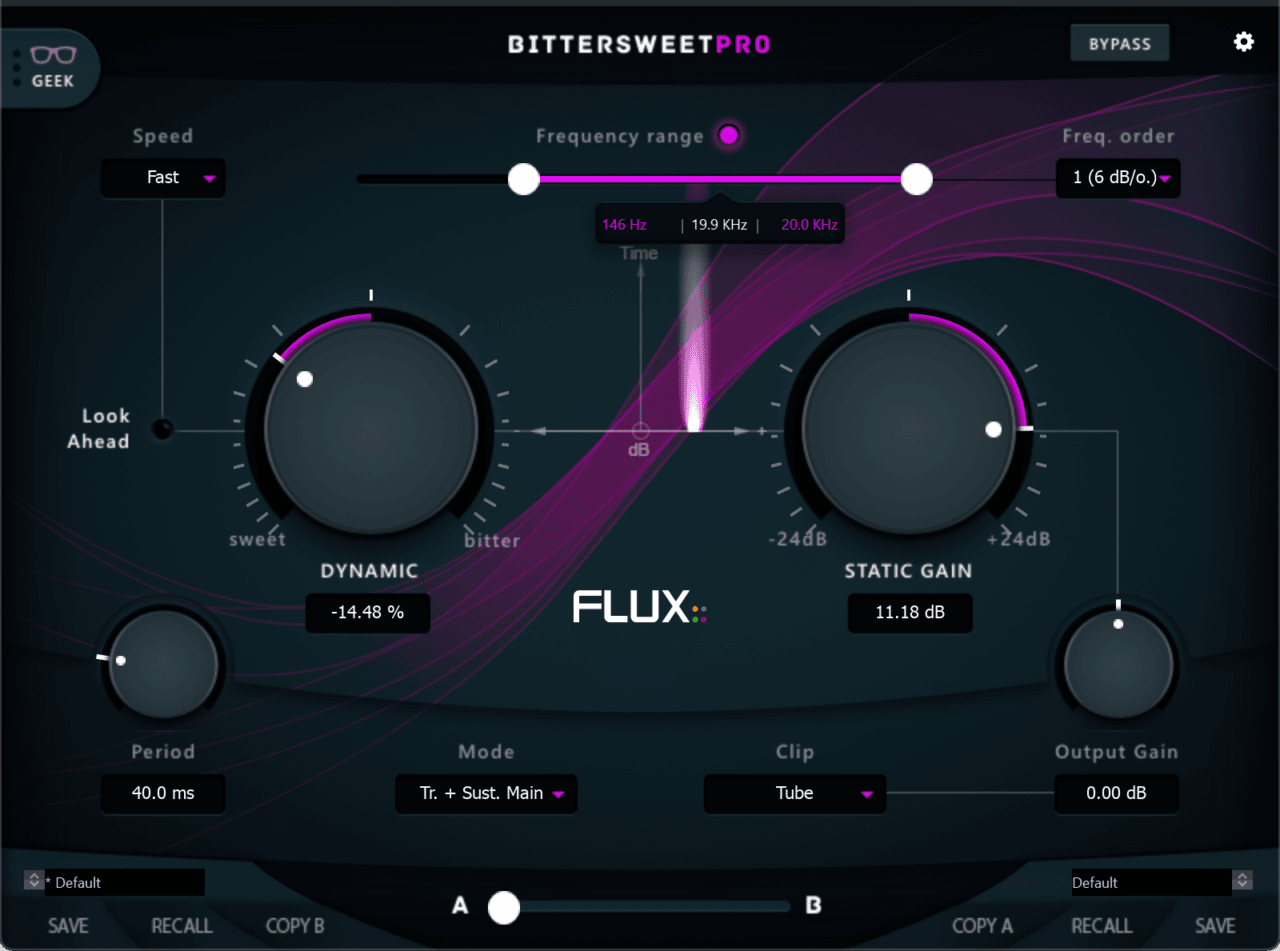
Task: Select the STATIC GAIN knob
Action: (x=908, y=430)
